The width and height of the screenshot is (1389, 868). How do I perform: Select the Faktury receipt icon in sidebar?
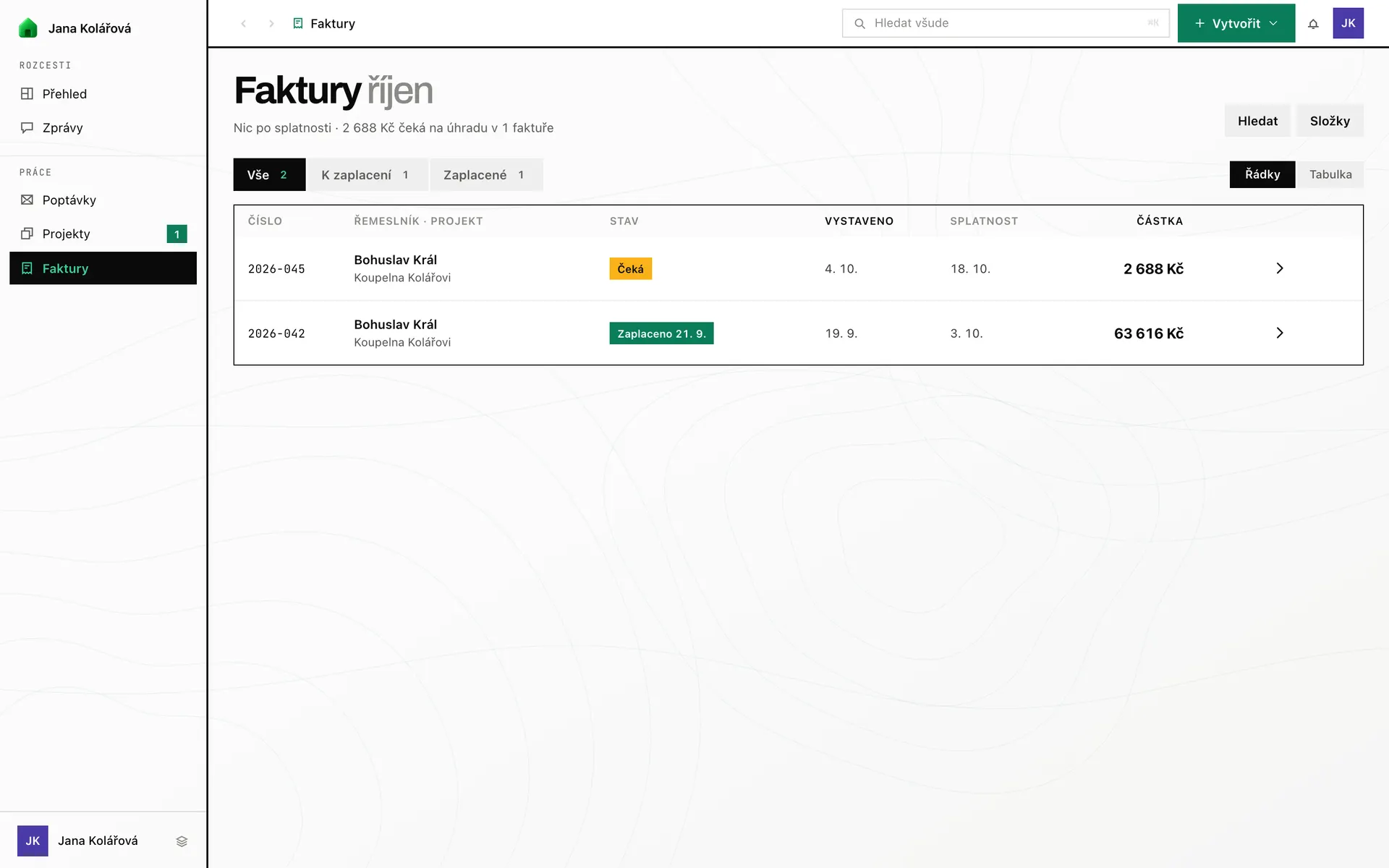click(27, 268)
